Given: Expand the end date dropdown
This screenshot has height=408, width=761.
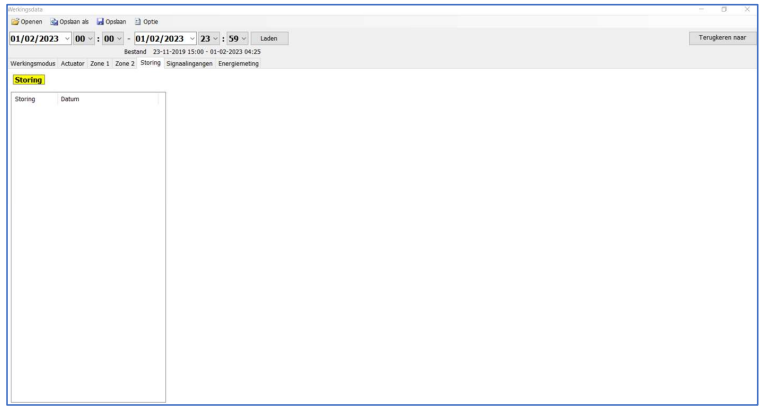Looking at the screenshot, I should [x=192, y=39].
